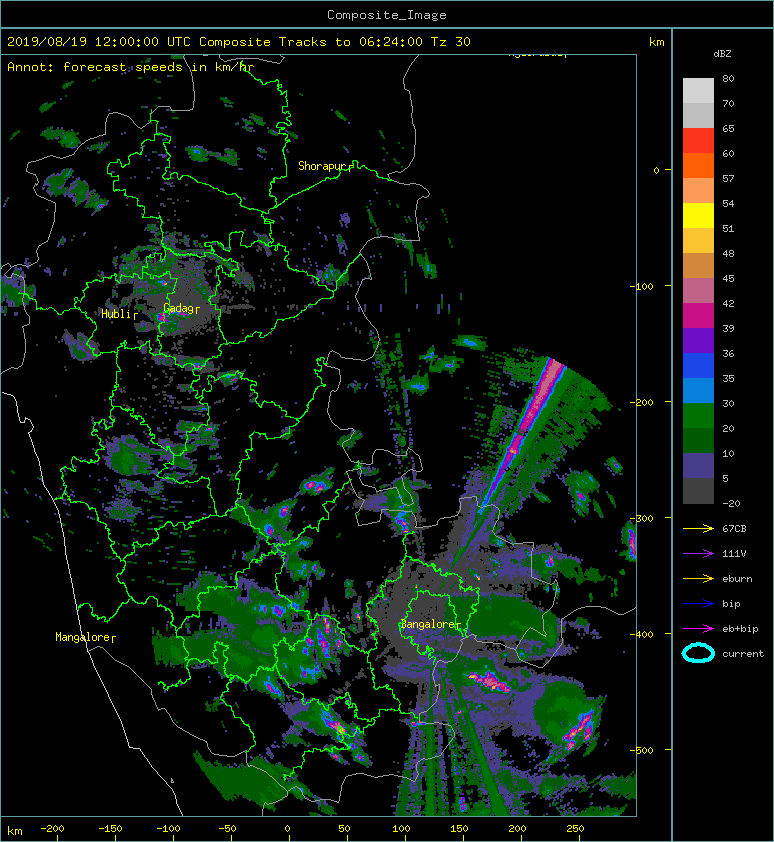Click the light gray 80 dBZ swatch
Viewport: 774px width, 842px height.
[698, 90]
